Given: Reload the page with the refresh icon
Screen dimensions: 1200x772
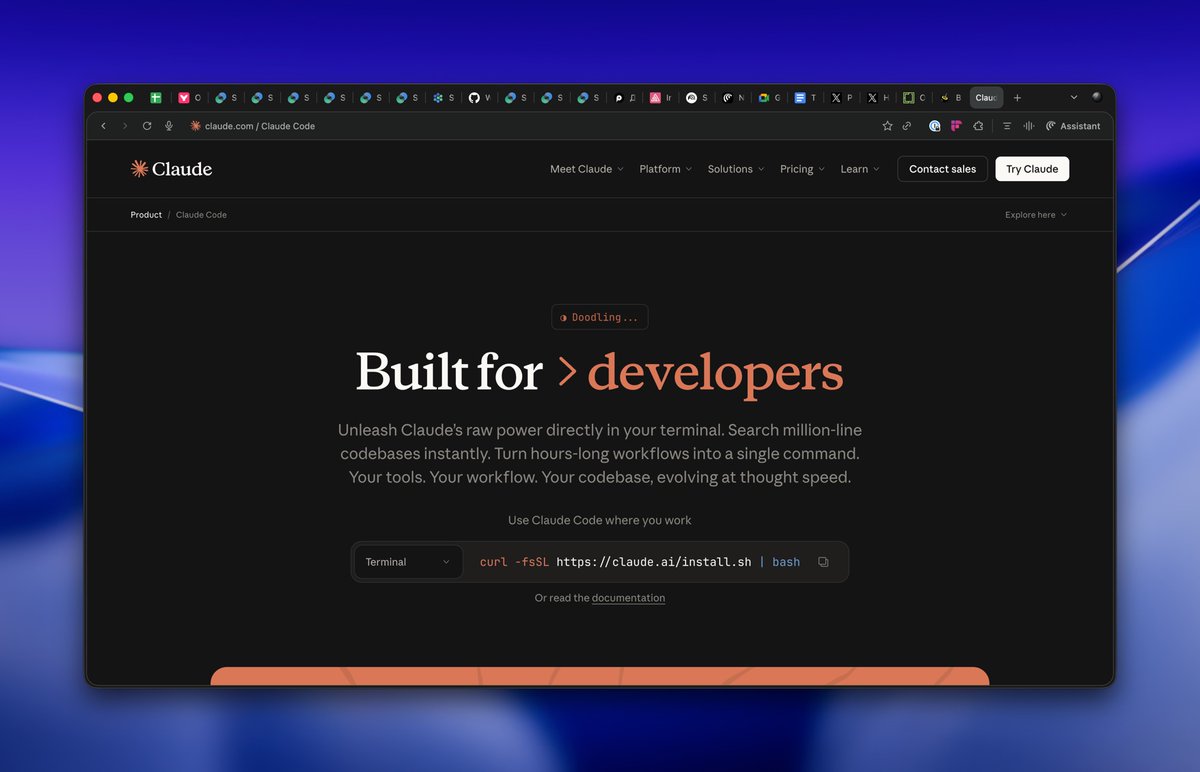Looking at the screenshot, I should [147, 126].
